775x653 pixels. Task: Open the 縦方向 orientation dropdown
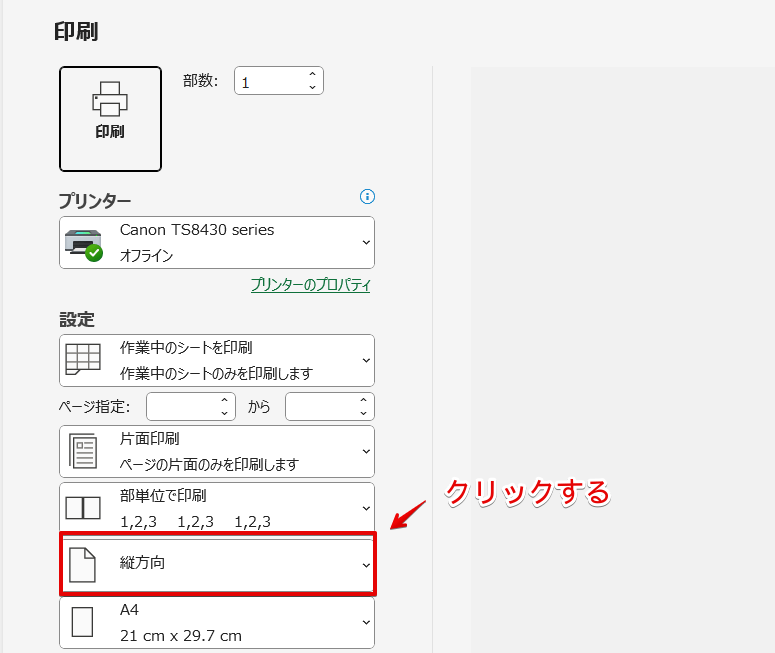pos(217,565)
